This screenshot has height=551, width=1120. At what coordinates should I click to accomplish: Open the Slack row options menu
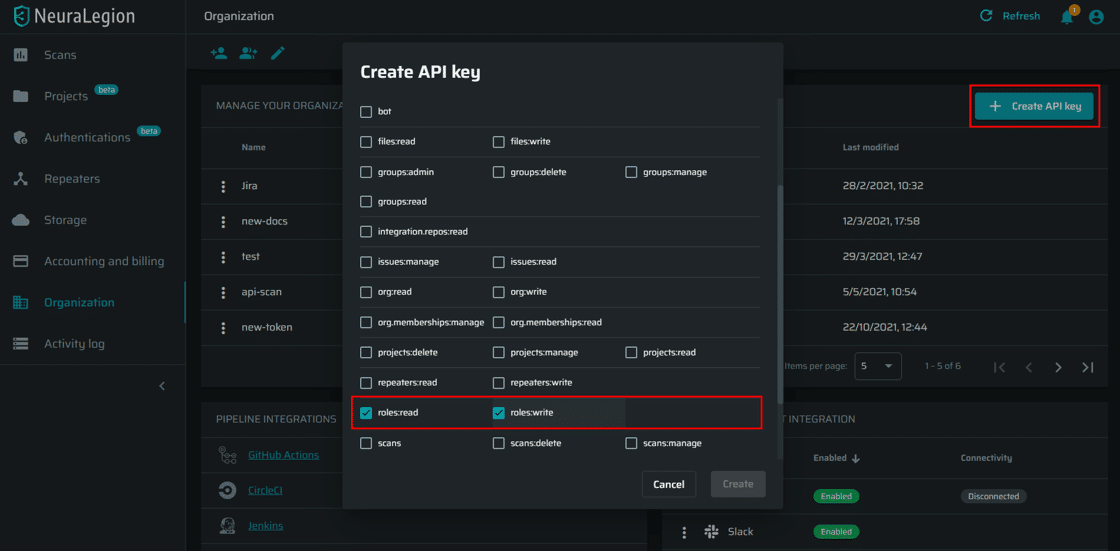pyautogui.click(x=684, y=532)
